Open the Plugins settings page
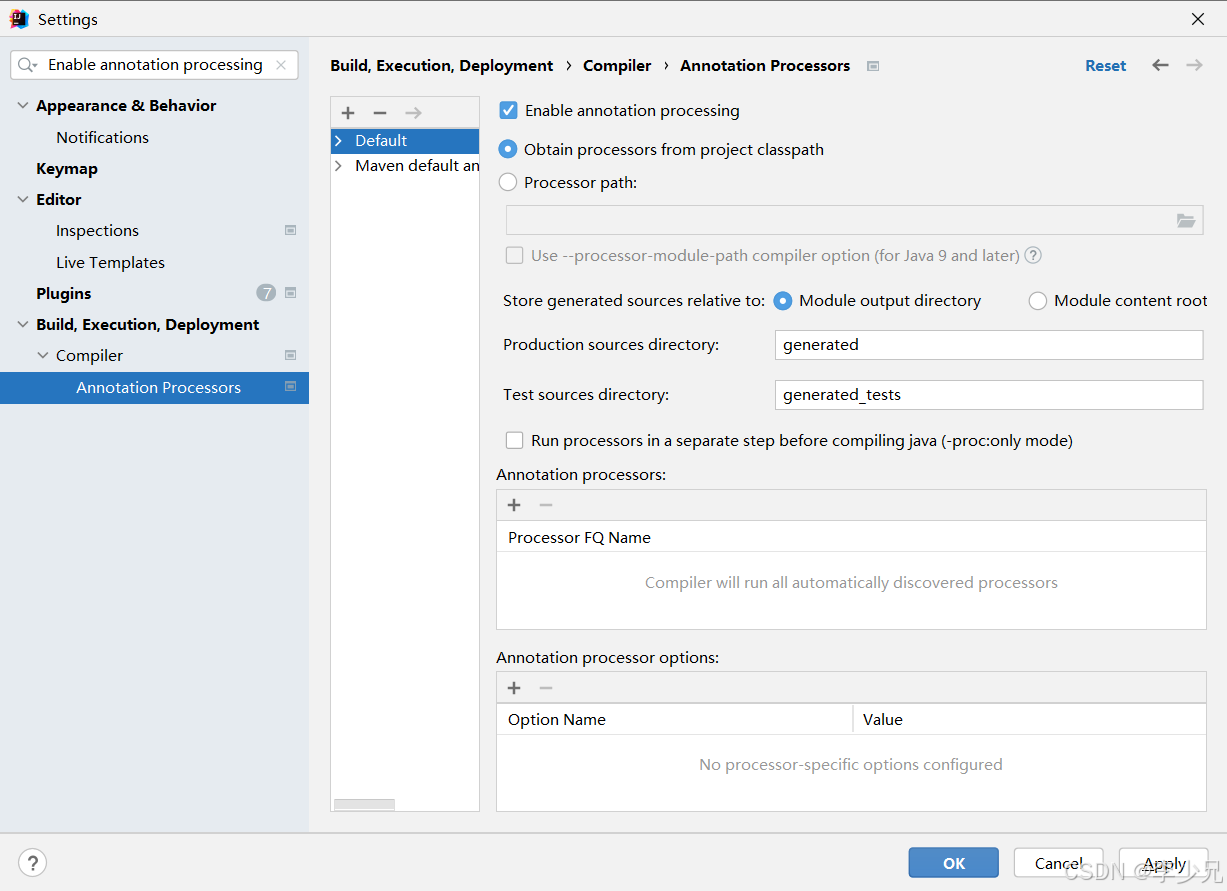This screenshot has height=891, width=1227. (64, 293)
